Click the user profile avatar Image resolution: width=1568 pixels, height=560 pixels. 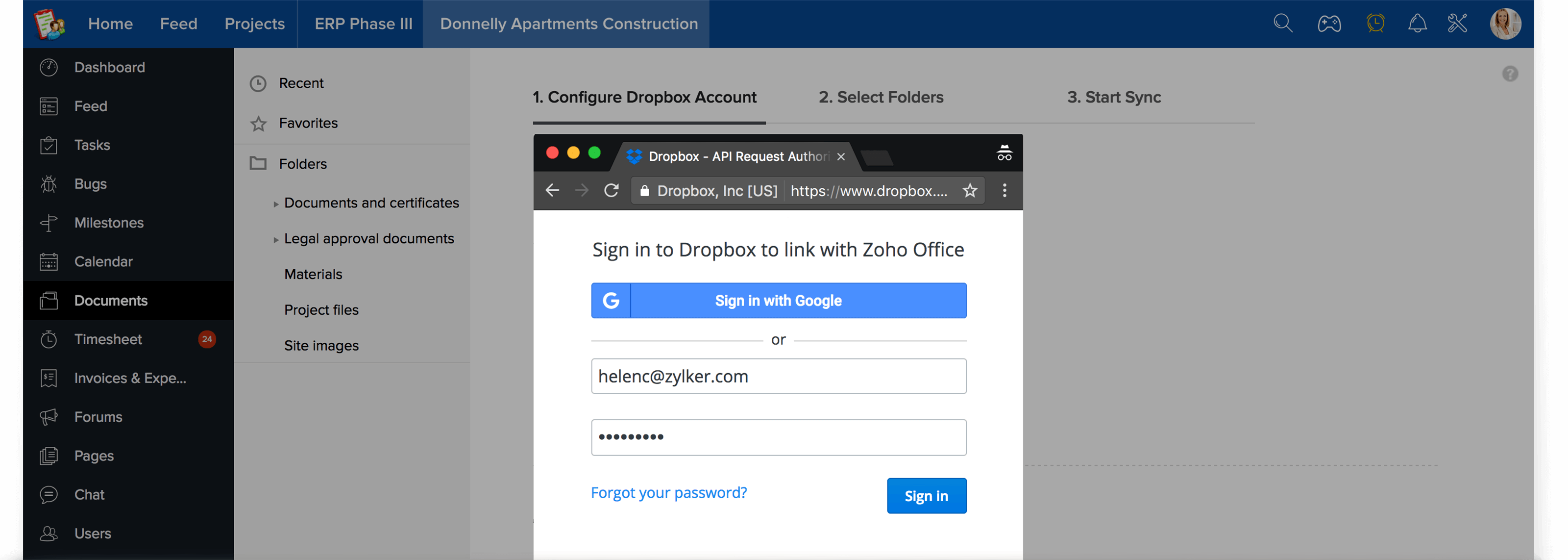click(x=1505, y=24)
